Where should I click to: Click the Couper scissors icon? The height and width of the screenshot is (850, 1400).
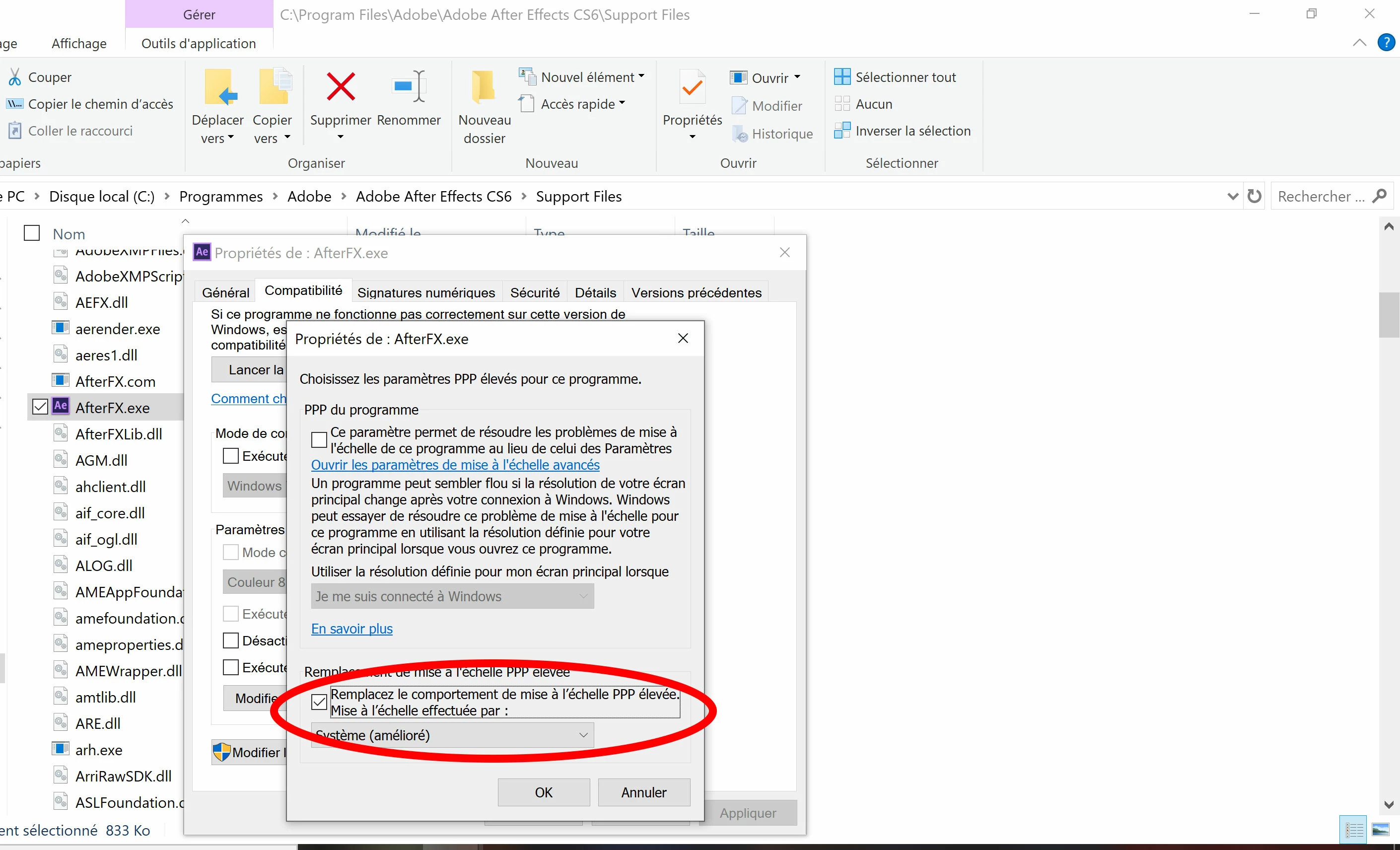pyautogui.click(x=15, y=76)
